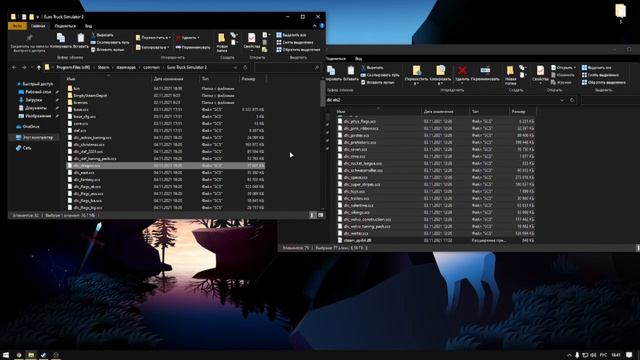The height and width of the screenshot is (360, 640).
Task: Click Up arrow in Euro Truck Simulator 2 window
Action: 39,67
